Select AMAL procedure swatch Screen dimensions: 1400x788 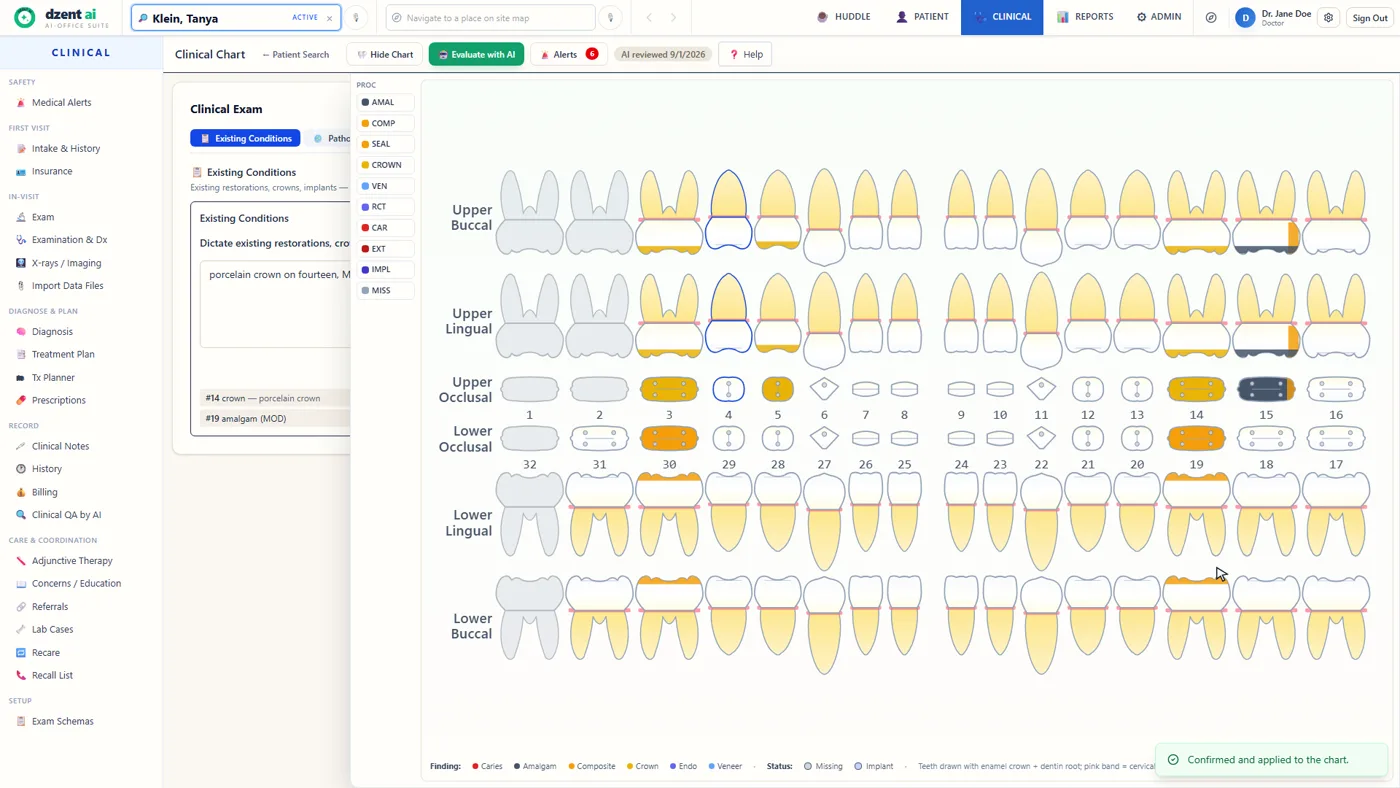point(385,102)
